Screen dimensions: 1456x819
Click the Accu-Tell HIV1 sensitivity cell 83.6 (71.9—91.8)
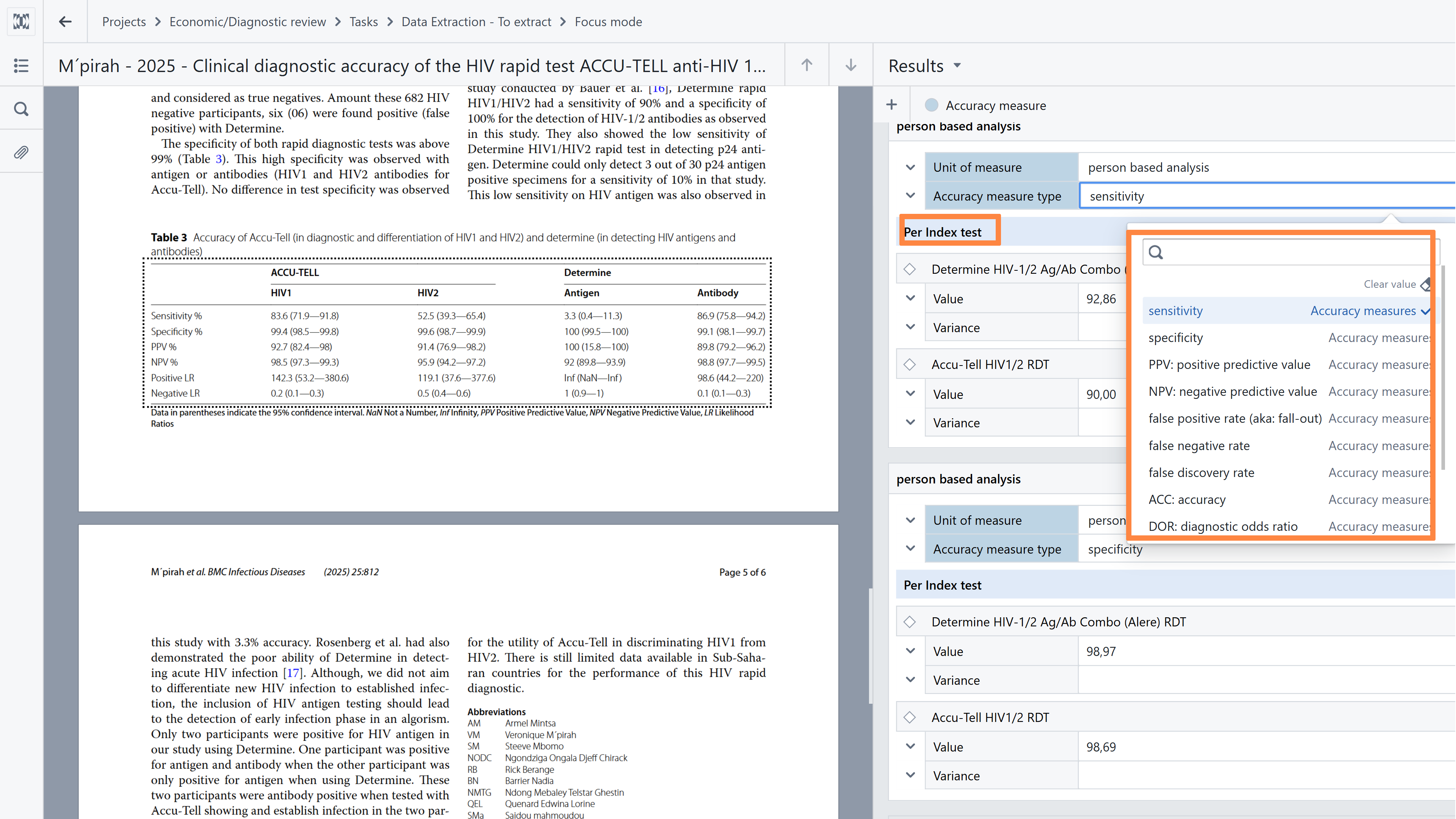point(304,315)
